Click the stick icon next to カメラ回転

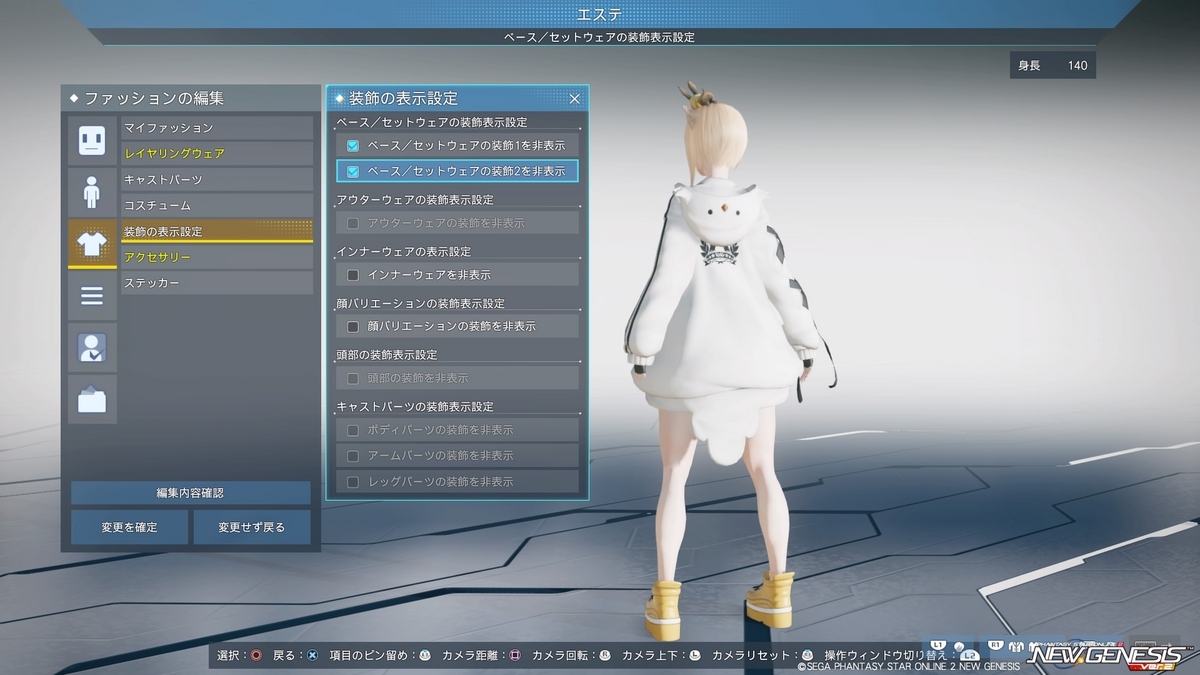[x=604, y=655]
